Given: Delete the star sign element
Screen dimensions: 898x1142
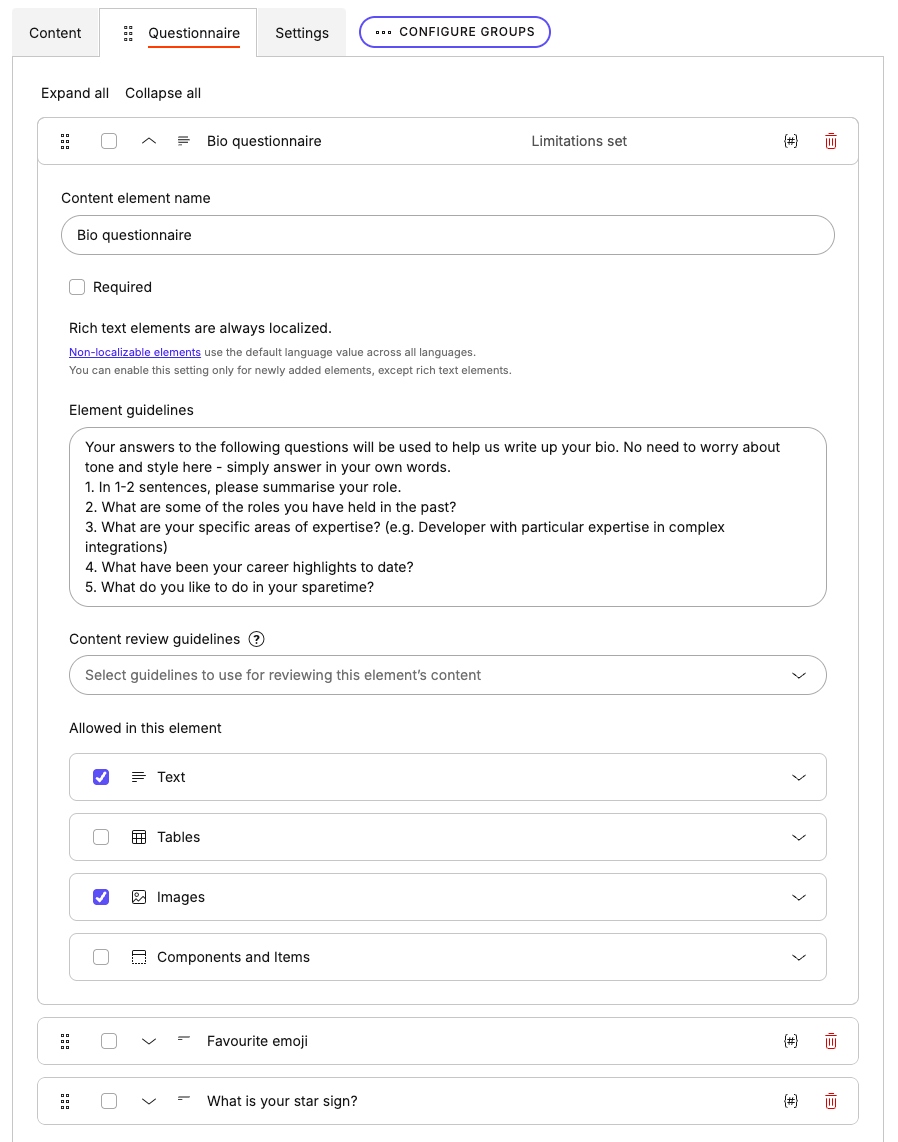Looking at the screenshot, I should [830, 1101].
